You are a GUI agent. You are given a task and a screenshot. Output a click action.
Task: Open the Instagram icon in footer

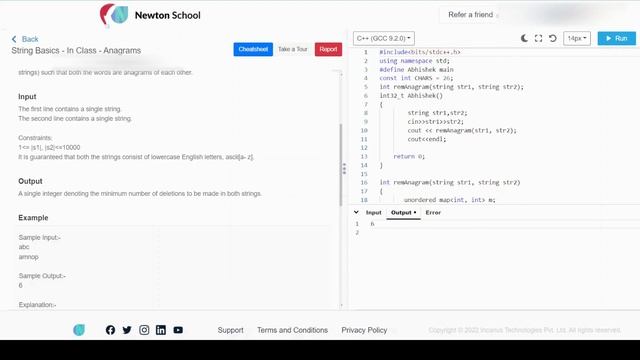144,330
